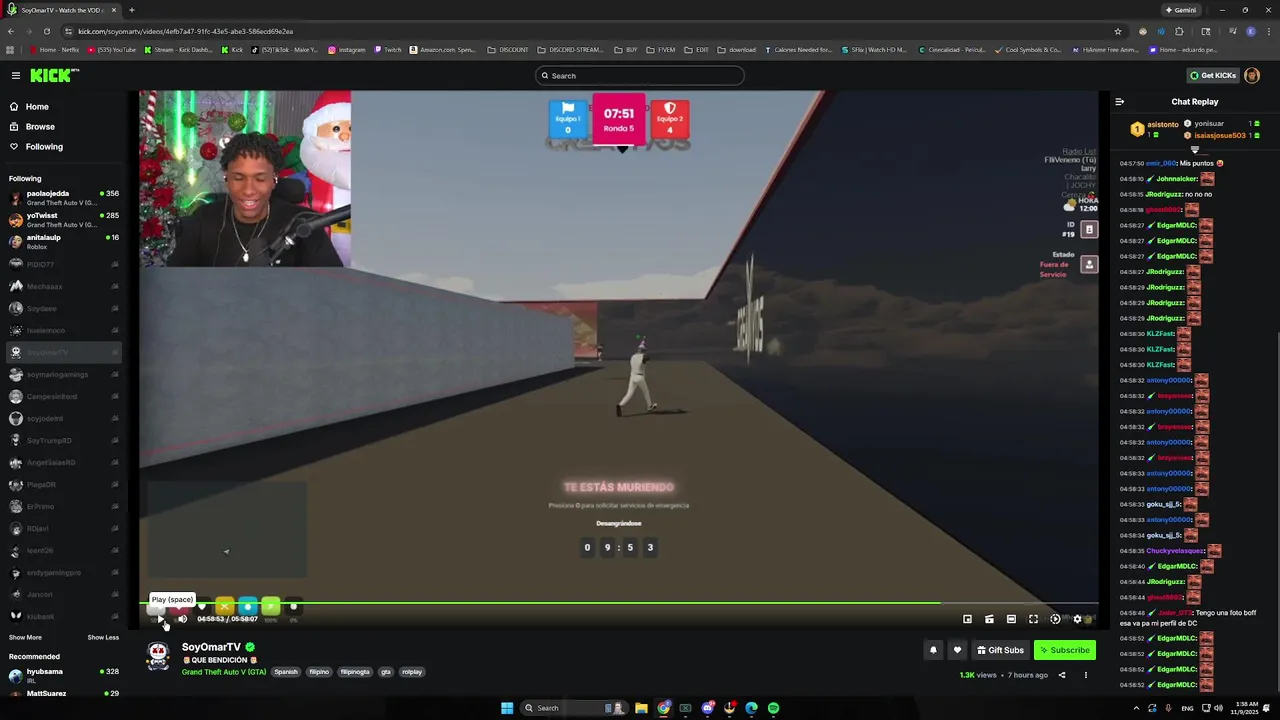Viewport: 1280px width, 720px height.
Task: Click the KICK logo
Action: click(52, 75)
